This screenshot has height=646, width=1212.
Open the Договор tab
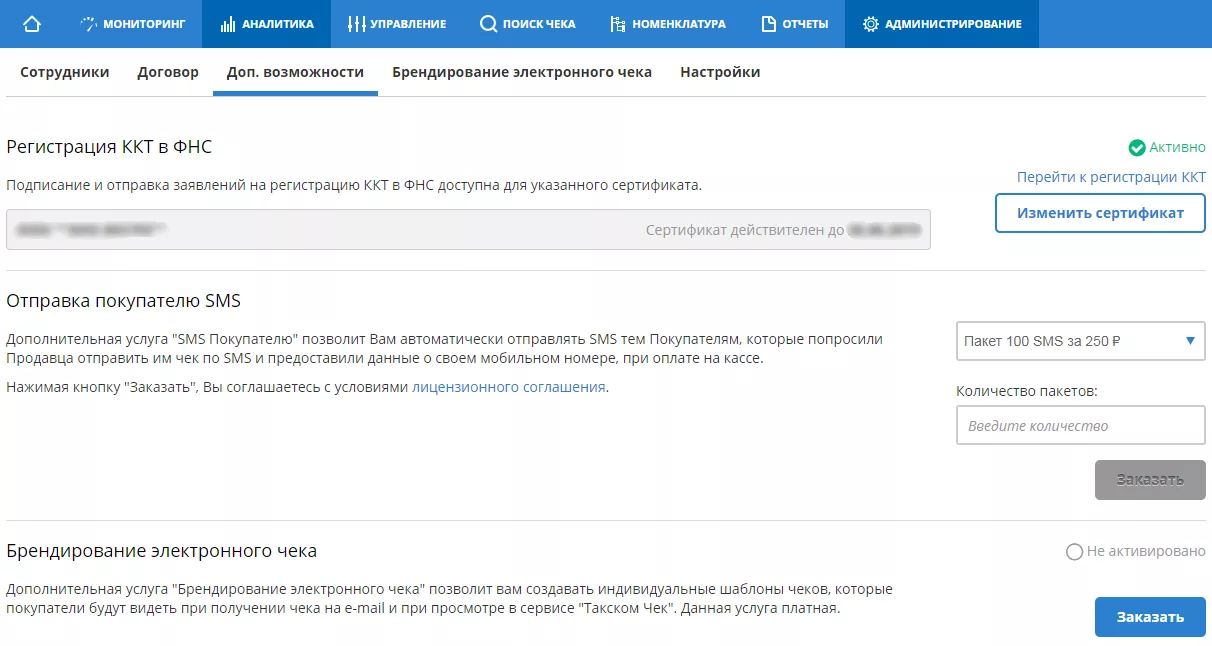click(x=168, y=72)
